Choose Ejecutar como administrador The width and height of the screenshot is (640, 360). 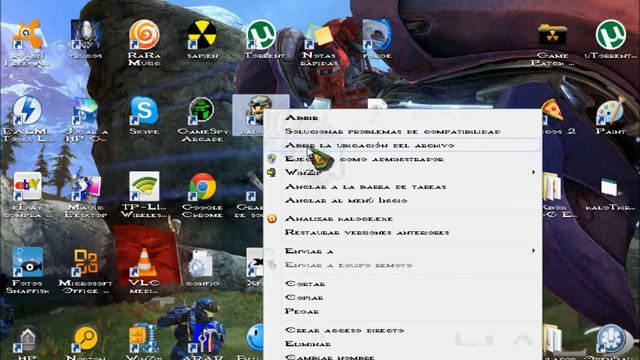click(364, 159)
